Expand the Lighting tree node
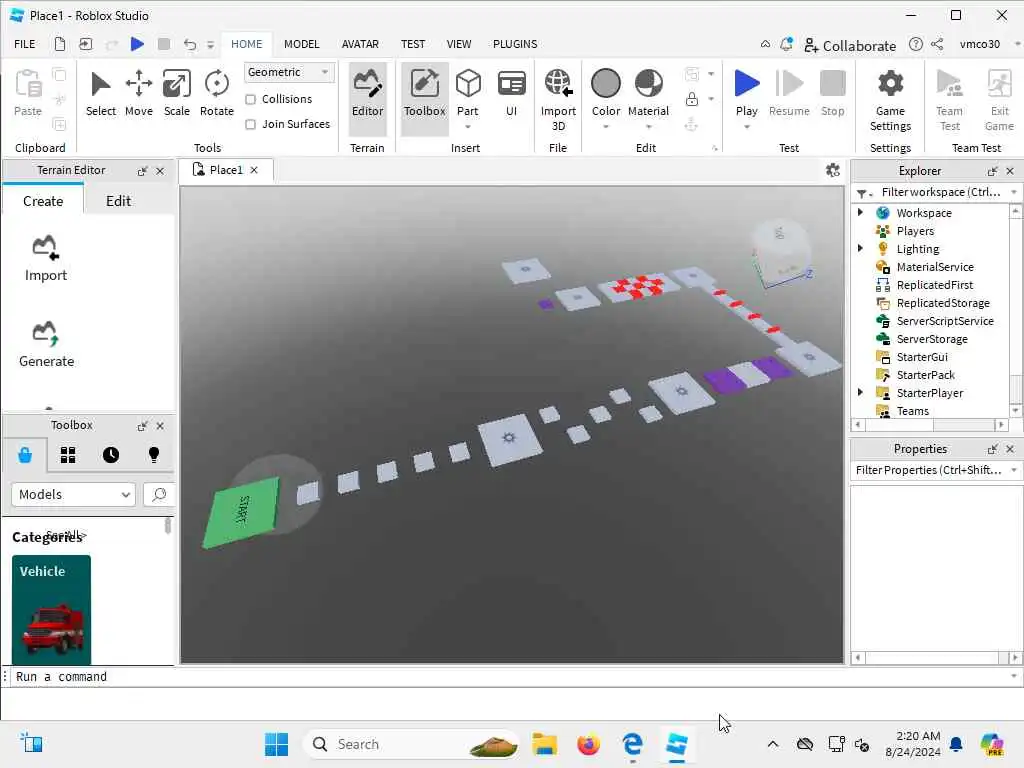 click(860, 248)
